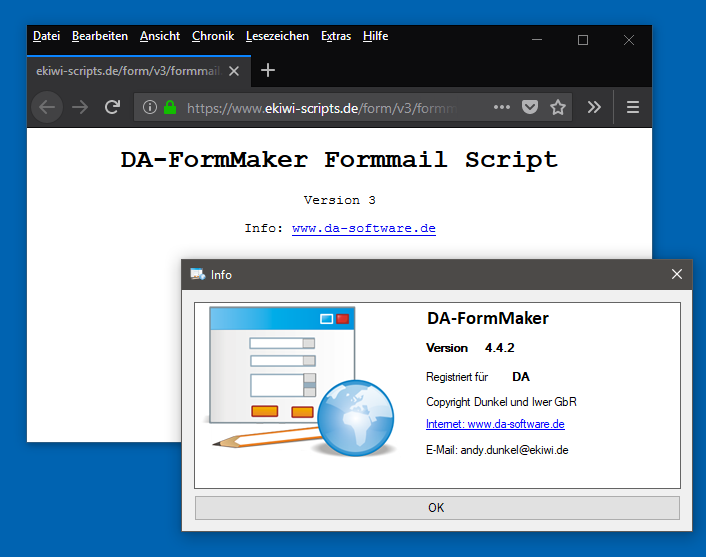Open a new tab with the plus button
This screenshot has width=706, height=557.
click(268, 70)
